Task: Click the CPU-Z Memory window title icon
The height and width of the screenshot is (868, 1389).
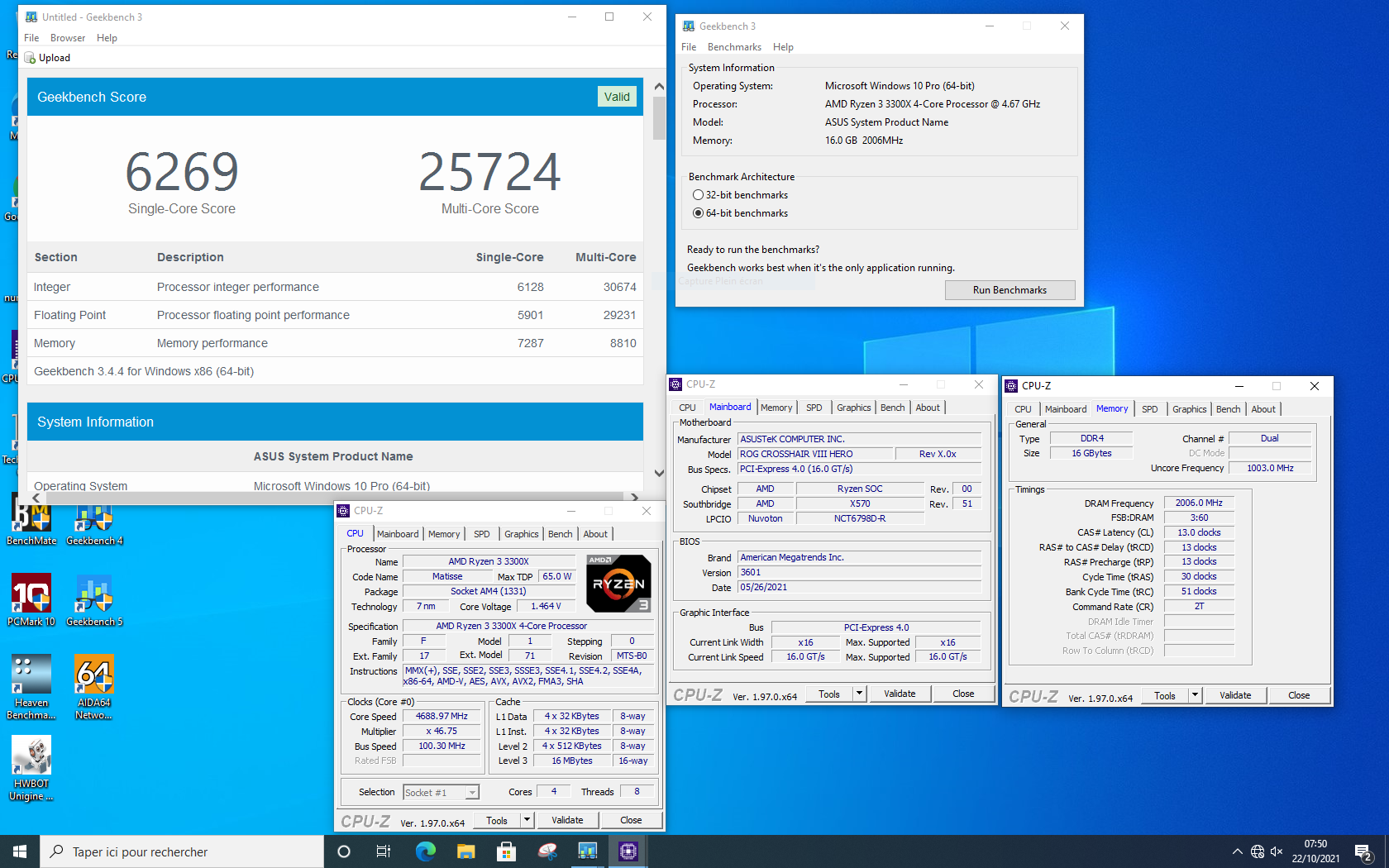Action: [x=1011, y=386]
